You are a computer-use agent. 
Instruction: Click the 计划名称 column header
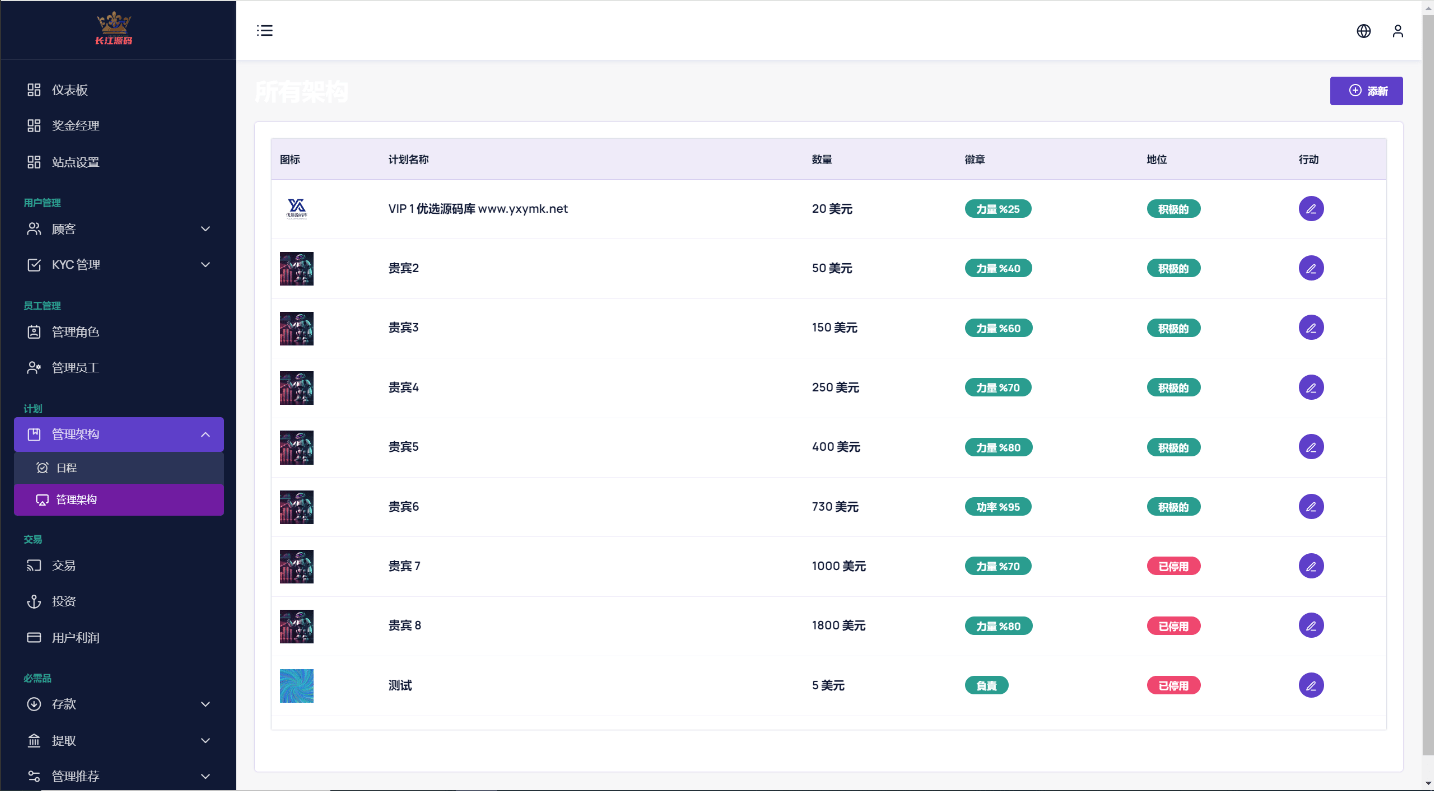(409, 159)
